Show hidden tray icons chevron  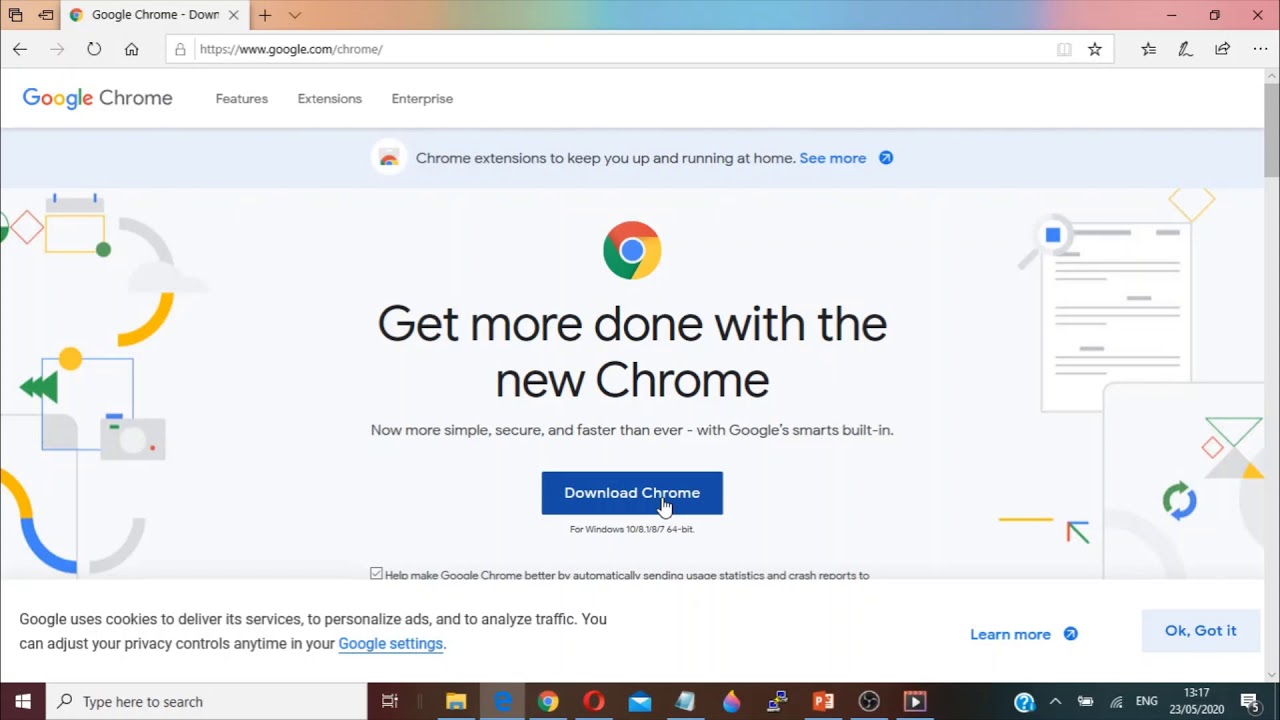click(1055, 702)
